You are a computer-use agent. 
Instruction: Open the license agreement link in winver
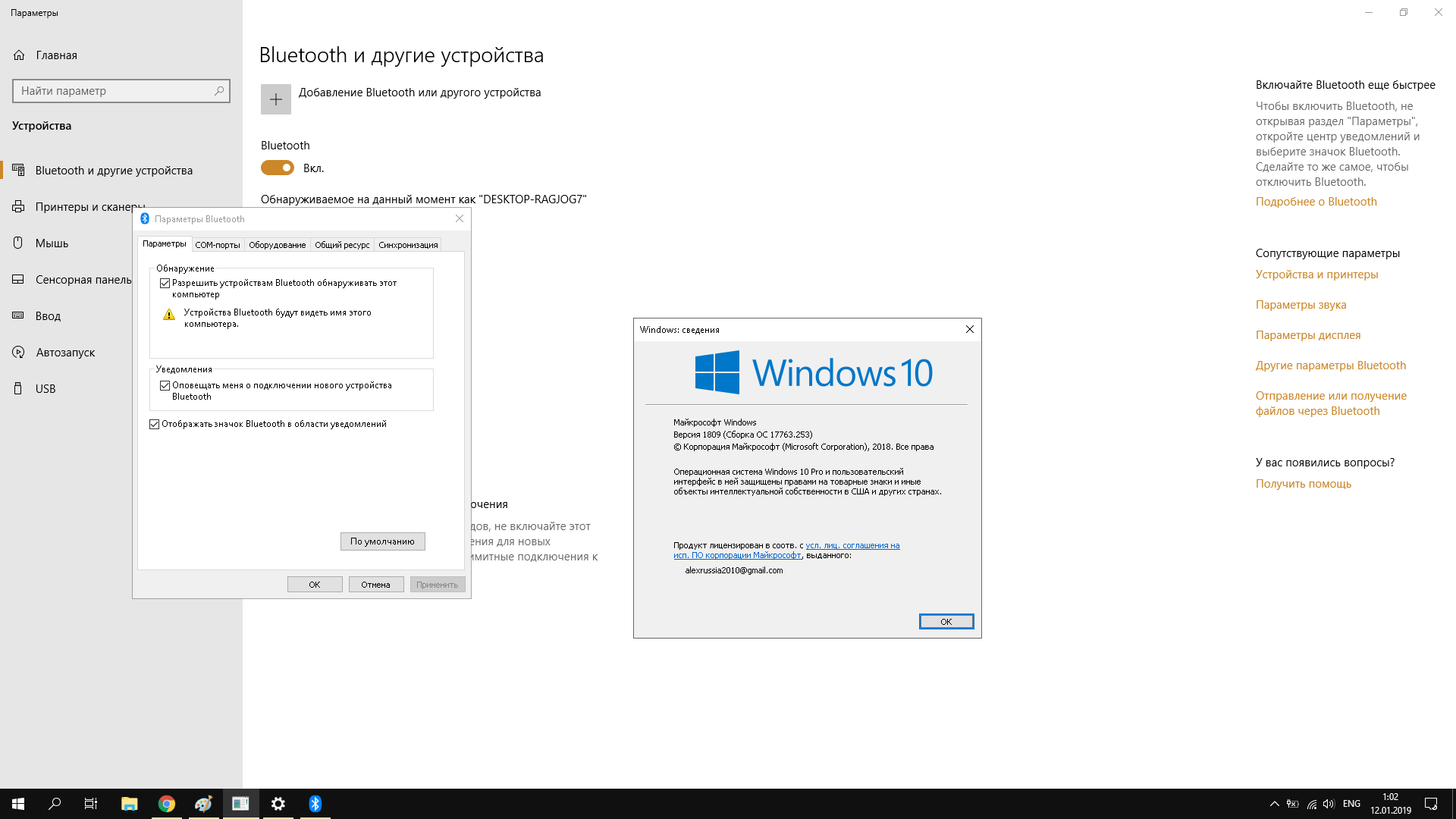[x=786, y=551]
